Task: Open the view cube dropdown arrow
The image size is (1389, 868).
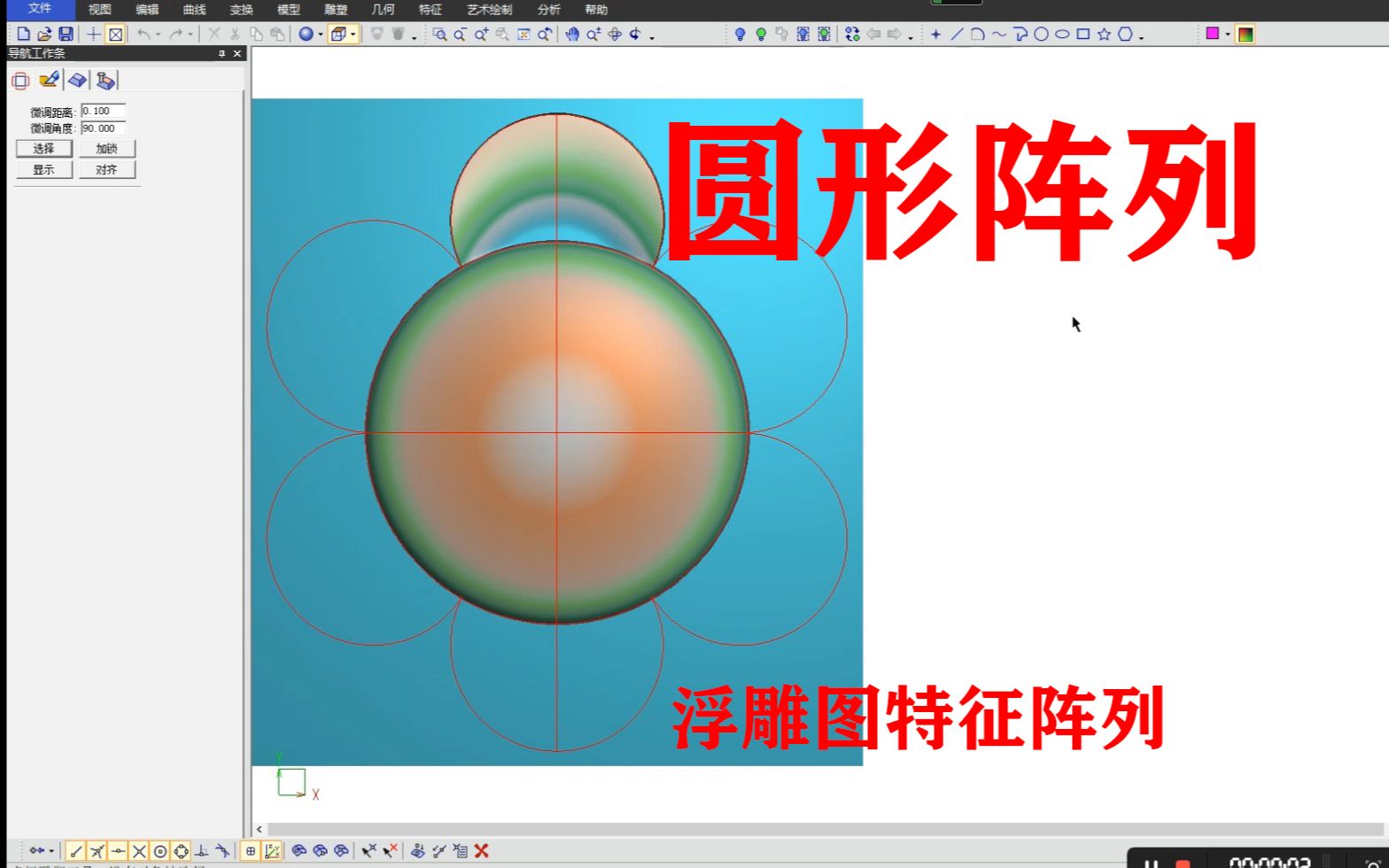Action: pyautogui.click(x=353, y=35)
